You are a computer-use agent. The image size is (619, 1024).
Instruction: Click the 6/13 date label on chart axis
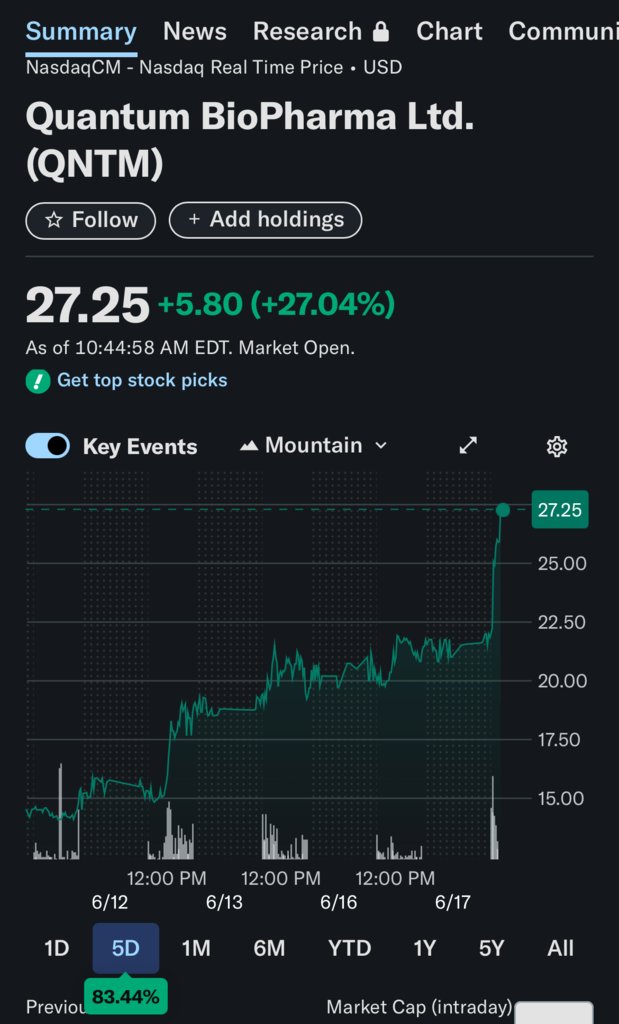click(224, 903)
